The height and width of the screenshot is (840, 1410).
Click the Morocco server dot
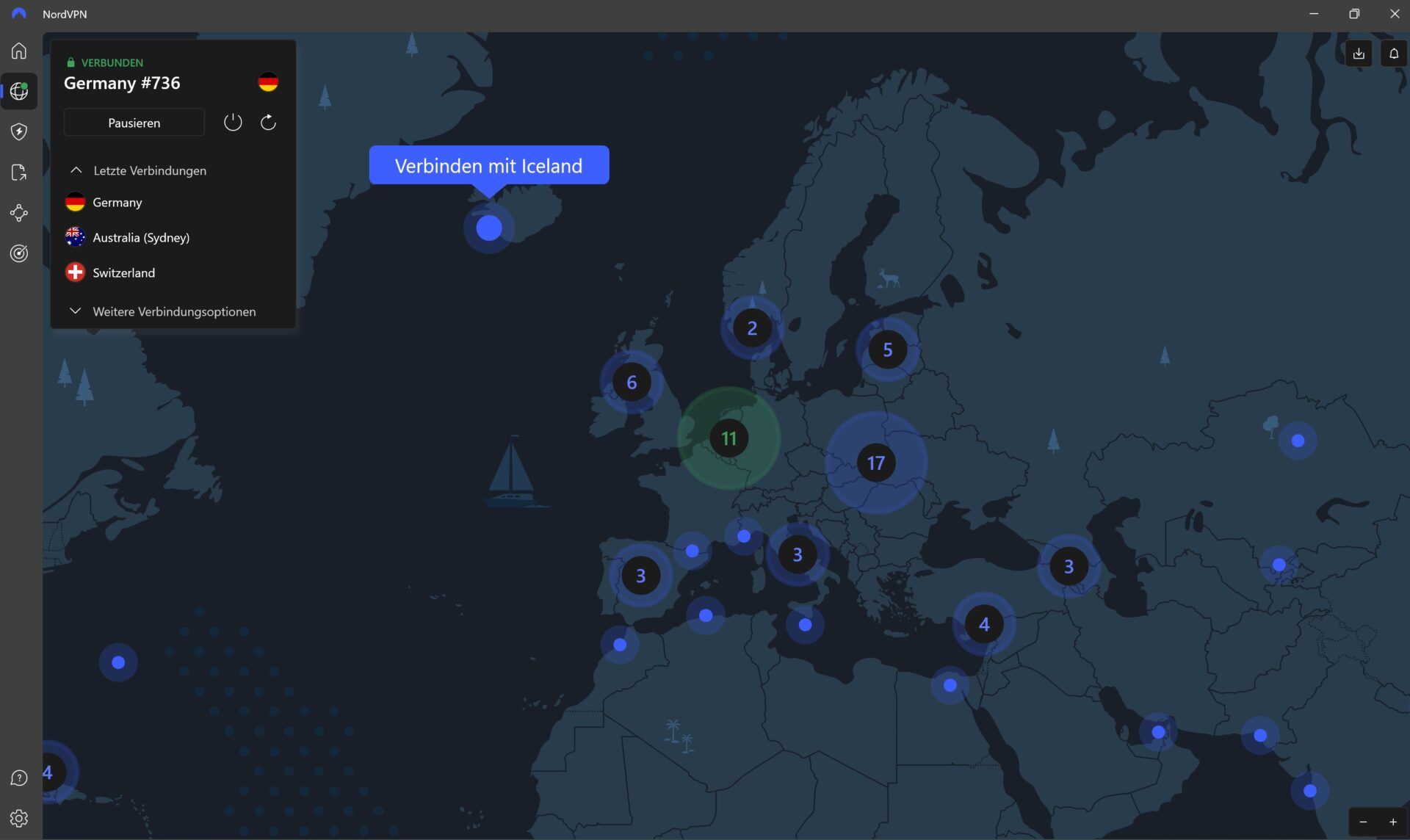(x=620, y=645)
